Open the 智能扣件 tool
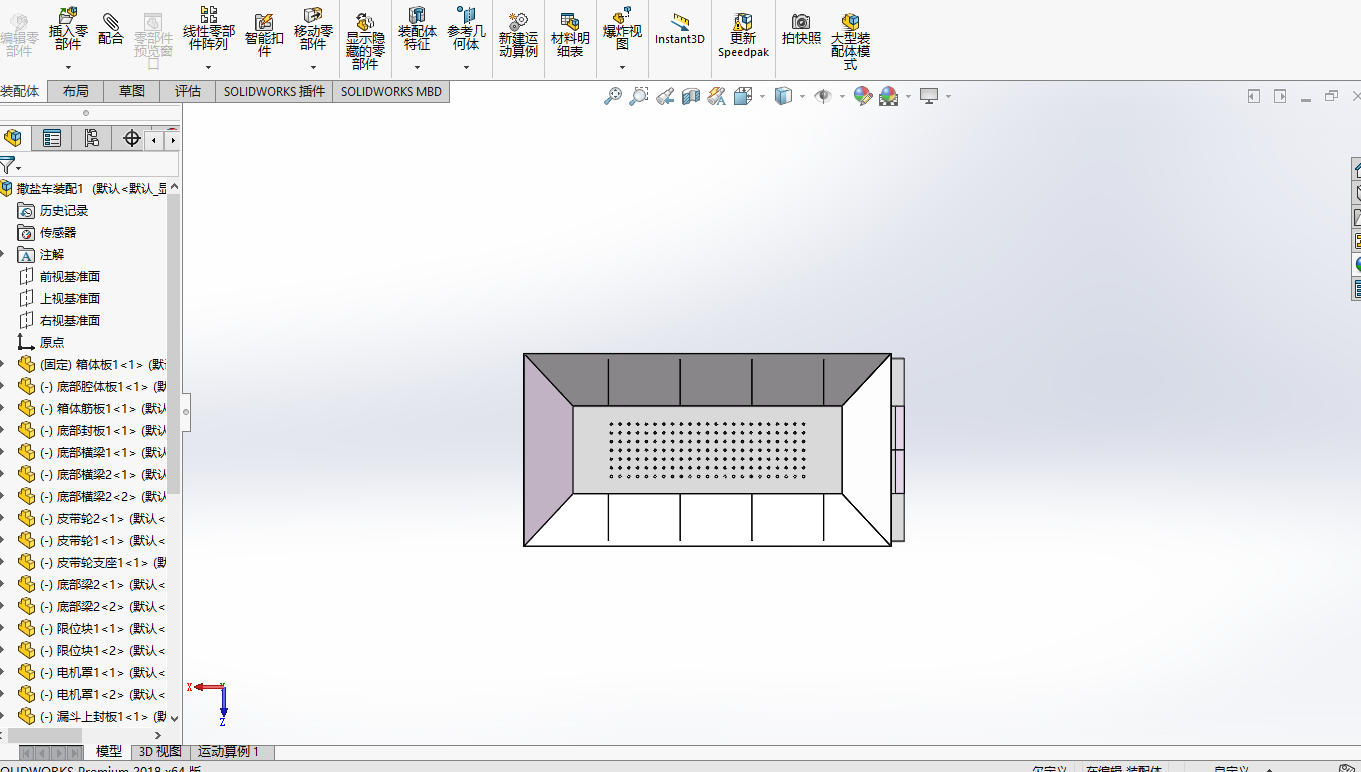The width and height of the screenshot is (1361, 772). [264, 34]
